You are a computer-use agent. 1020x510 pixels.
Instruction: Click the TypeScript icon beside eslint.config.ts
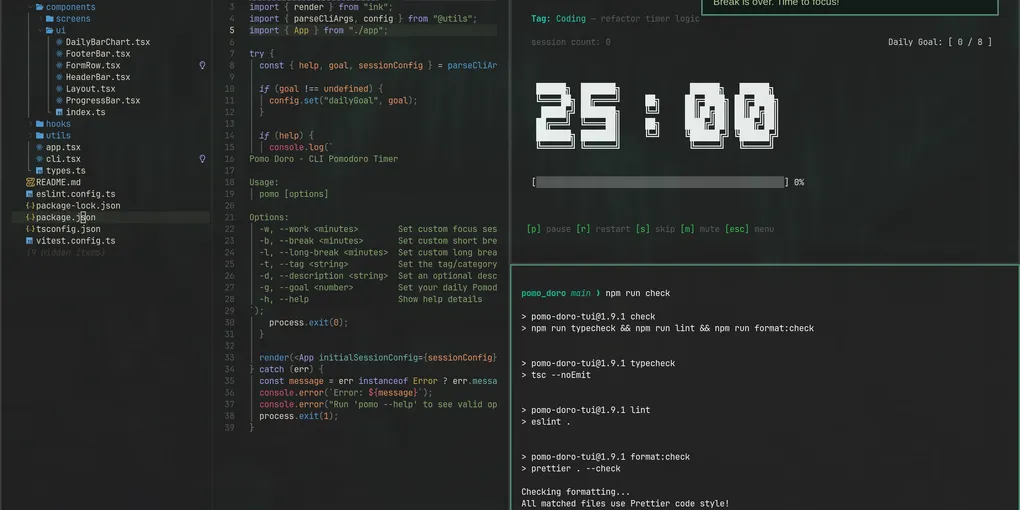coord(30,195)
